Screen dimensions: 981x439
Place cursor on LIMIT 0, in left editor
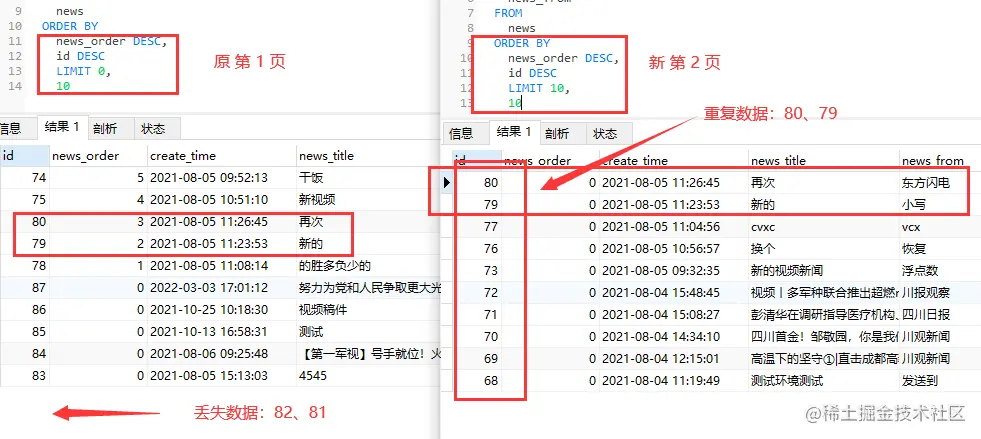[x=83, y=71]
